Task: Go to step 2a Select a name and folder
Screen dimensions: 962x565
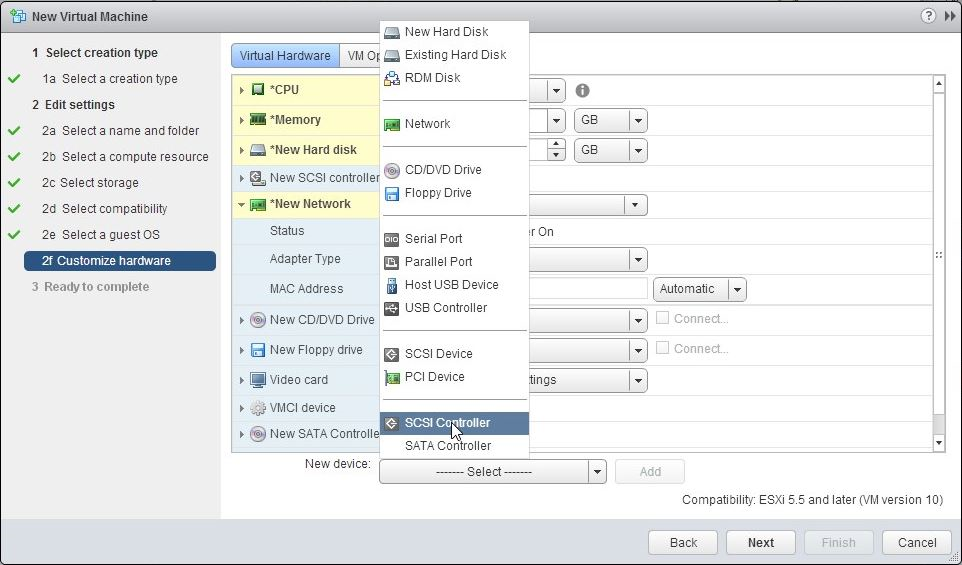Action: pyautogui.click(x=120, y=131)
